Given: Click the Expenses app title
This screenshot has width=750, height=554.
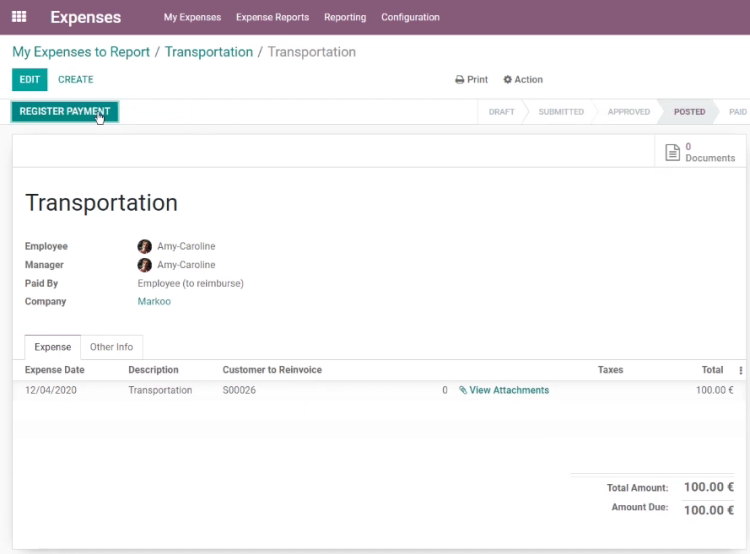Looking at the screenshot, I should point(86,17).
